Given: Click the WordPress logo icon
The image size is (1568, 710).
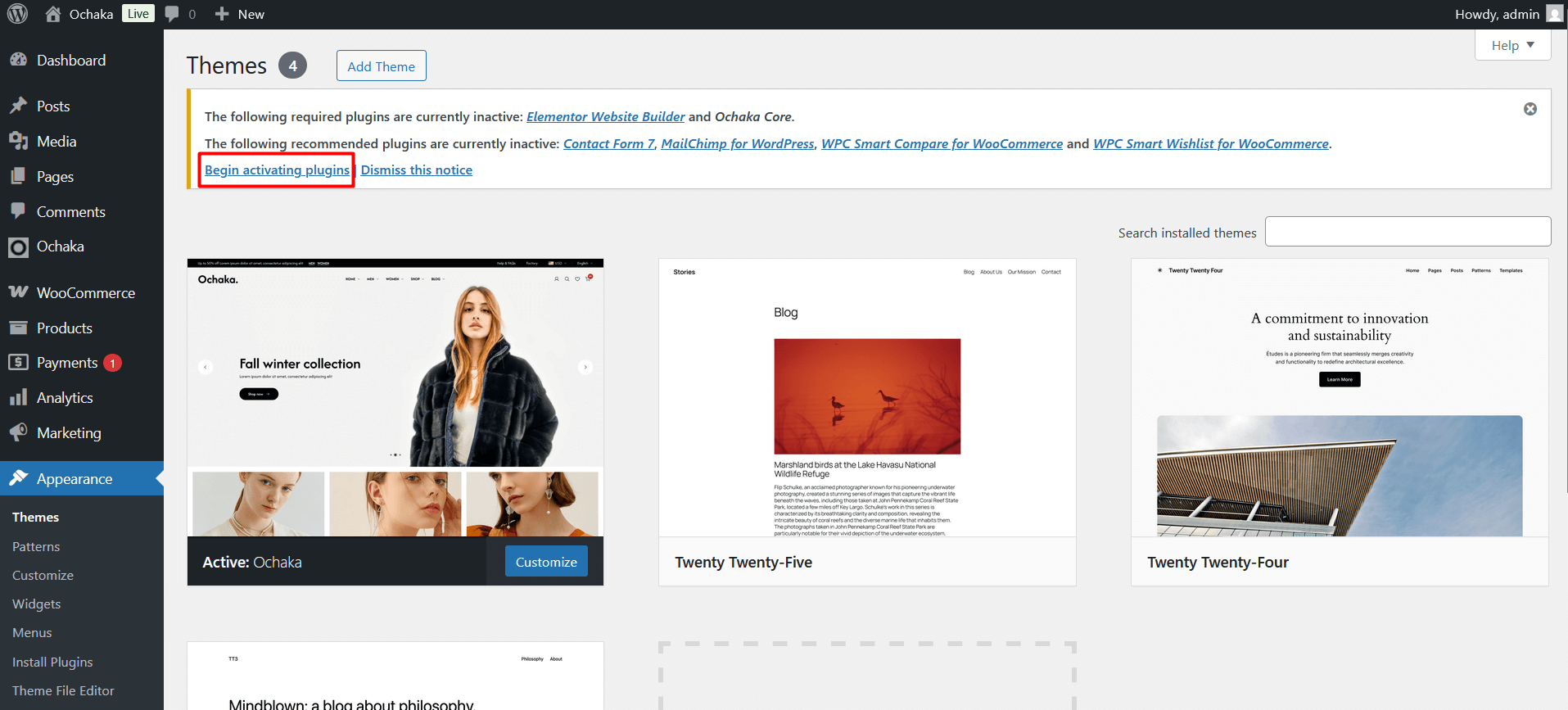Looking at the screenshot, I should point(17,14).
